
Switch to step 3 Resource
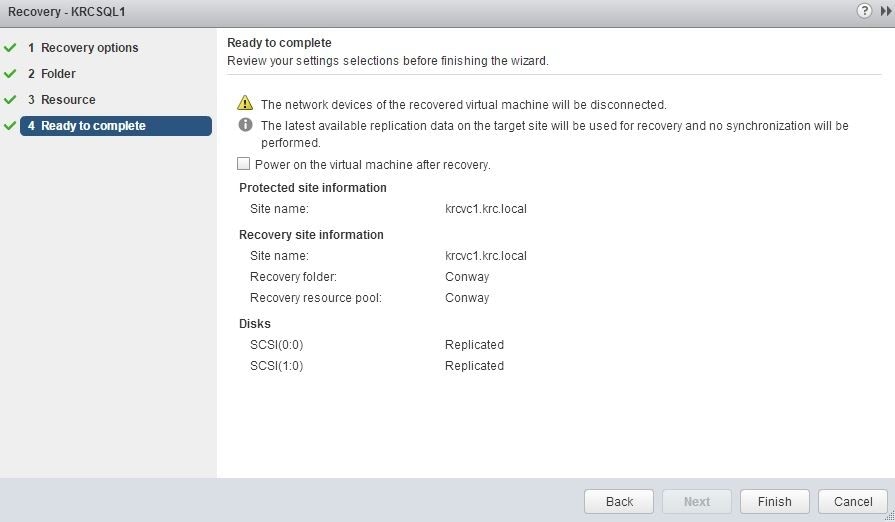[x=68, y=100]
